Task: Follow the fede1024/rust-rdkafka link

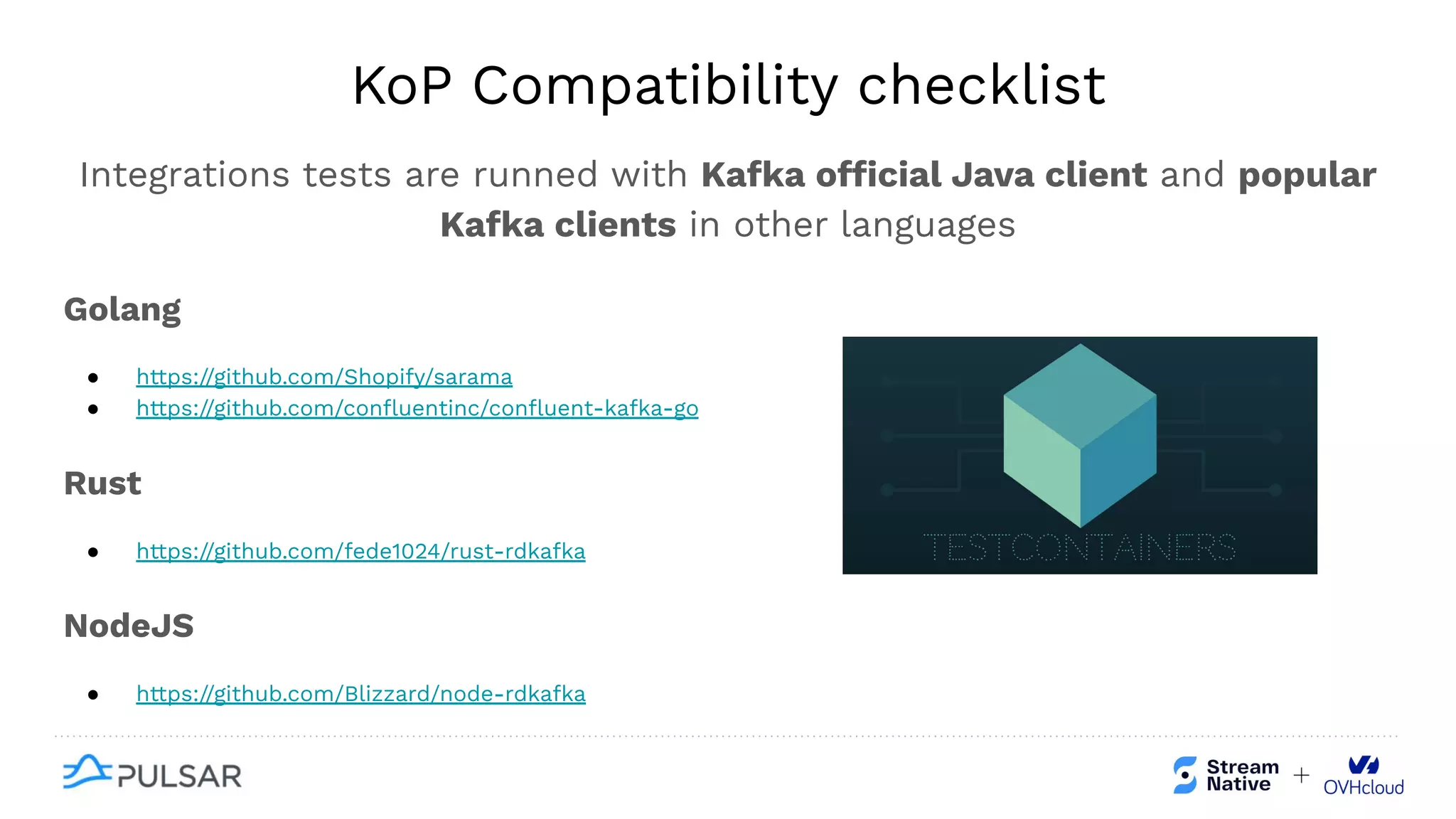Action: [360, 551]
